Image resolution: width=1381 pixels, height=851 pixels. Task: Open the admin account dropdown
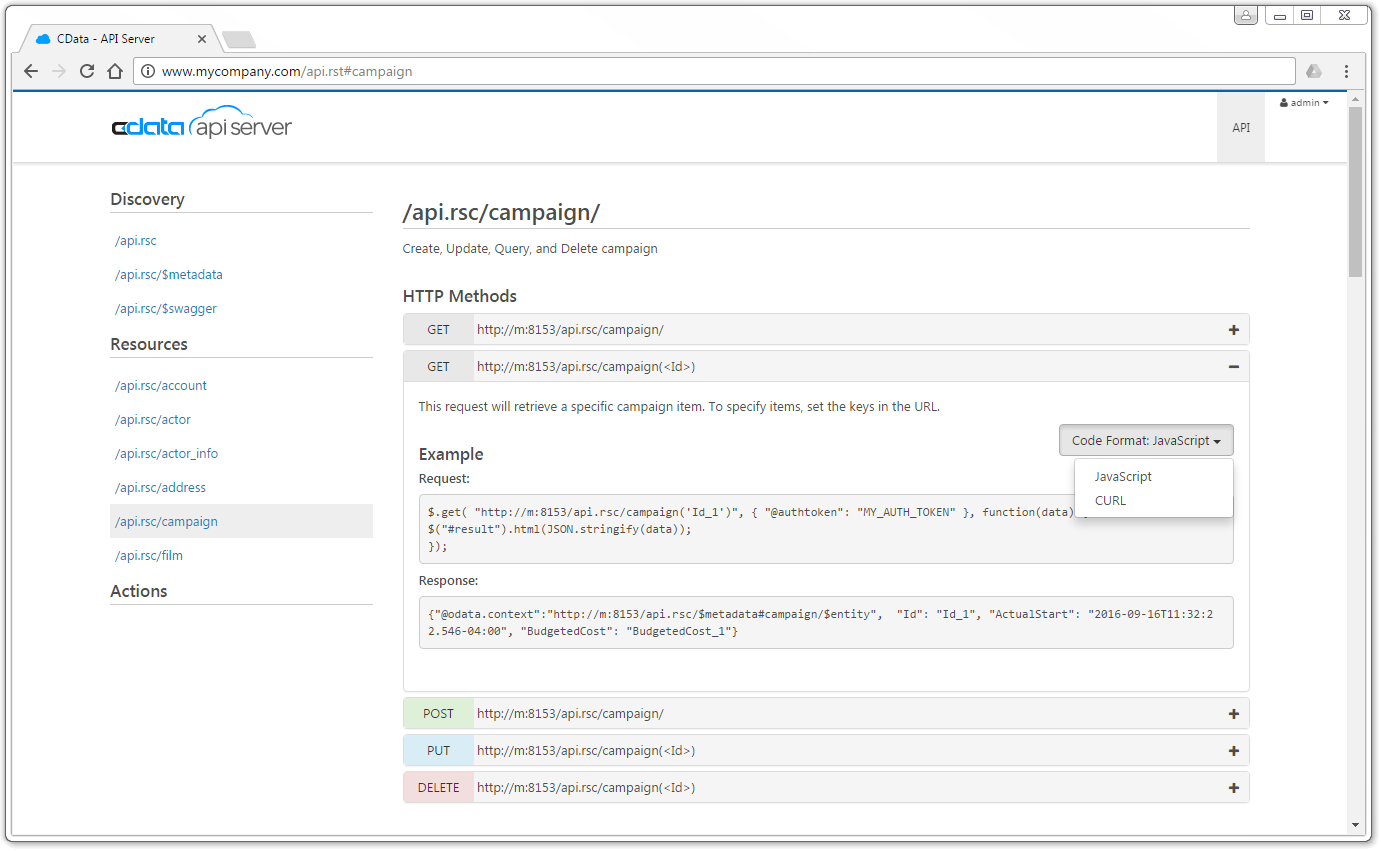pyautogui.click(x=1303, y=102)
